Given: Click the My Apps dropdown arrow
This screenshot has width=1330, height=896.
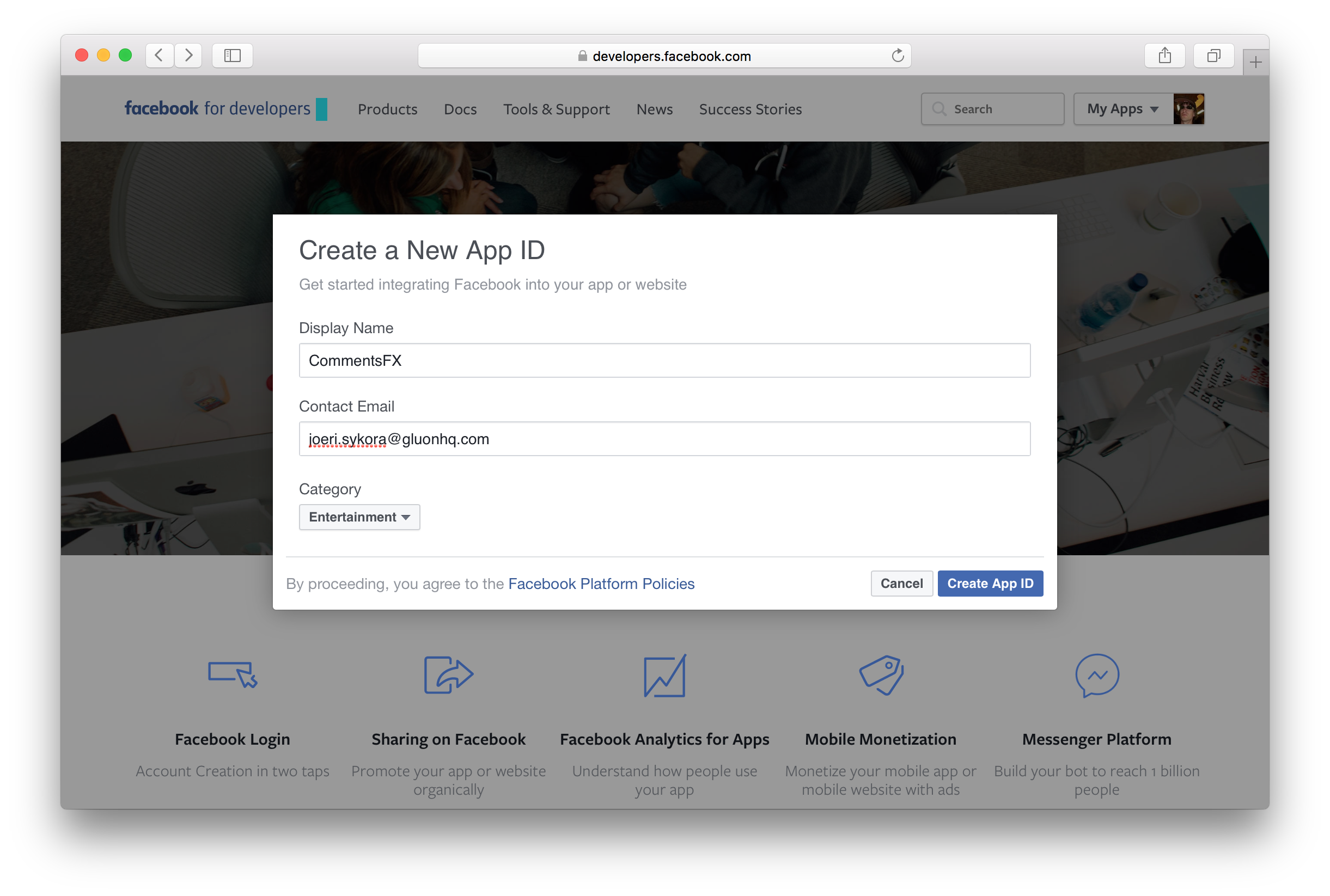Looking at the screenshot, I should click(x=1155, y=109).
